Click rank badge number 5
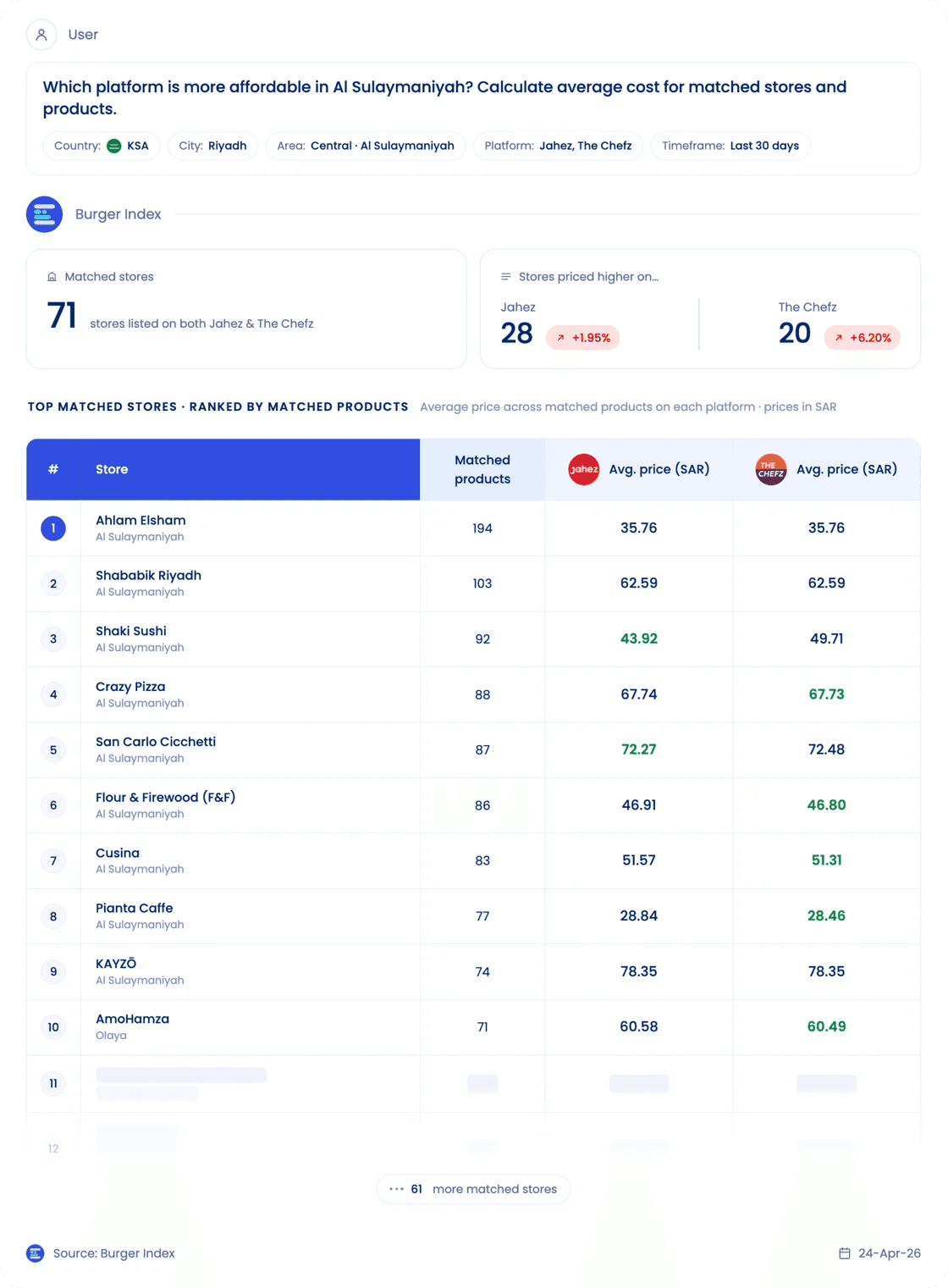Image resolution: width=948 pixels, height=1288 pixels. (x=53, y=750)
